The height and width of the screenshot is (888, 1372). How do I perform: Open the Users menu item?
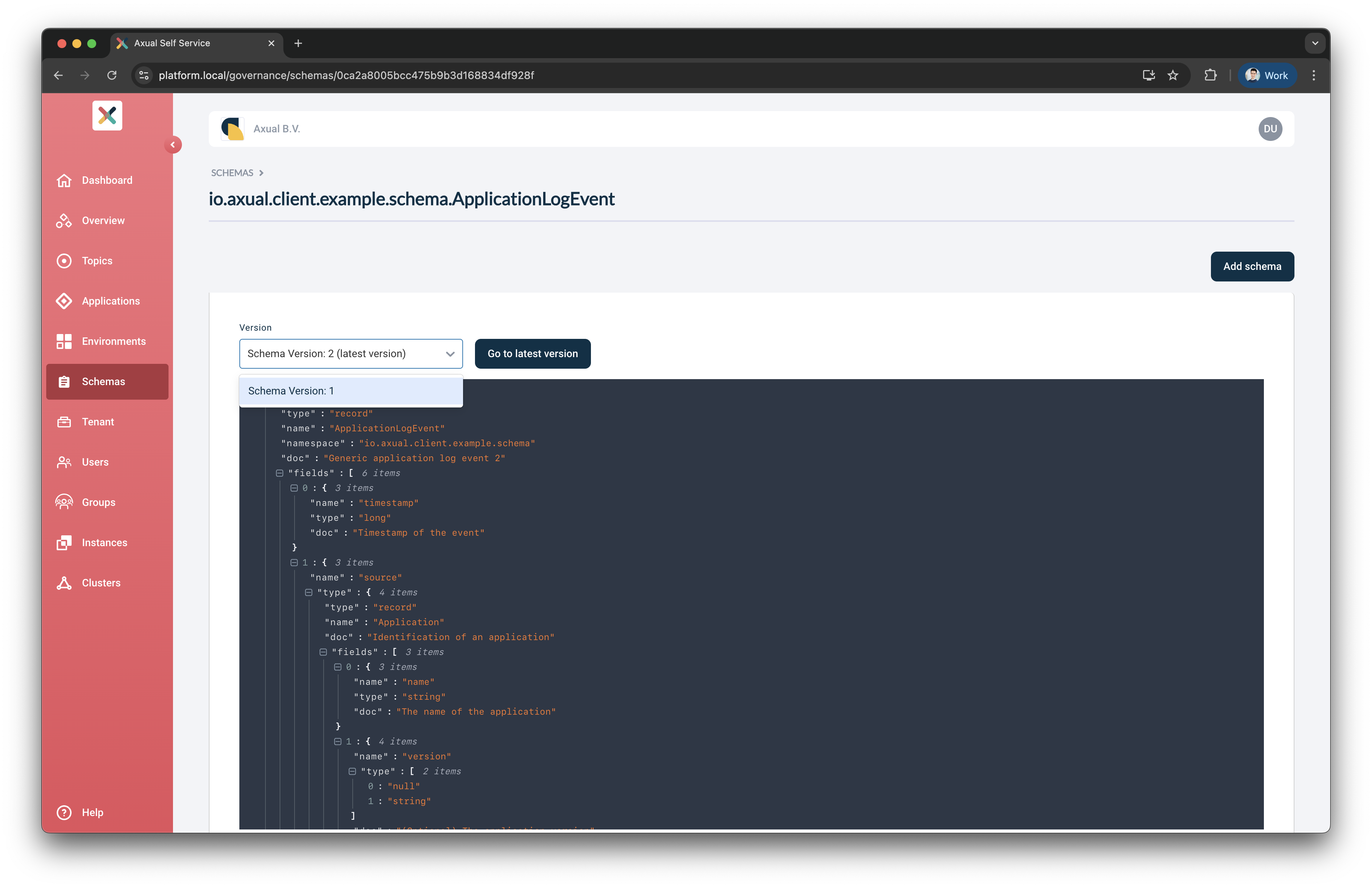pyautogui.click(x=95, y=462)
